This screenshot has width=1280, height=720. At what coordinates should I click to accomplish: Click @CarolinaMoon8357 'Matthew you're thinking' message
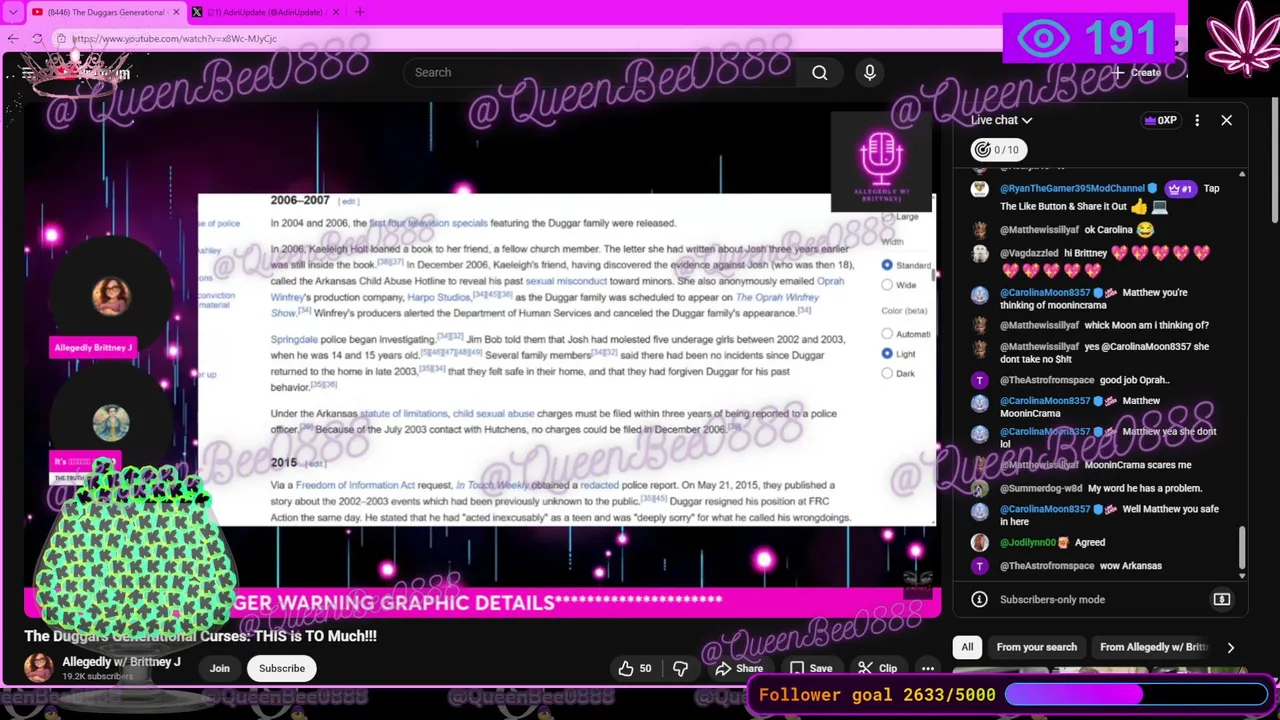[1093, 299]
